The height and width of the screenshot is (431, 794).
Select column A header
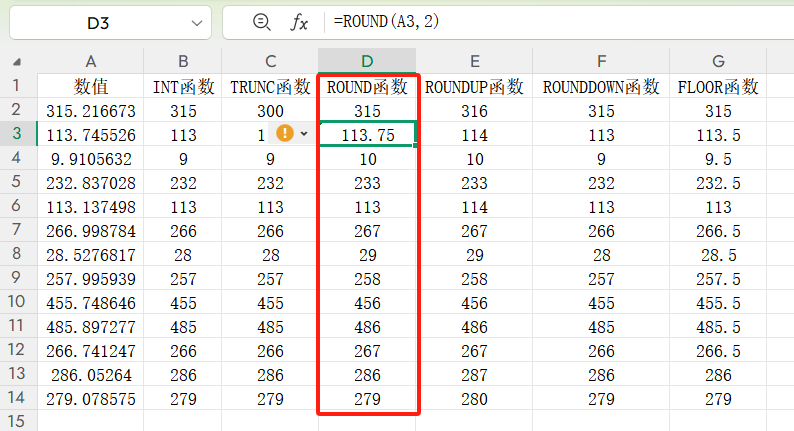click(91, 61)
